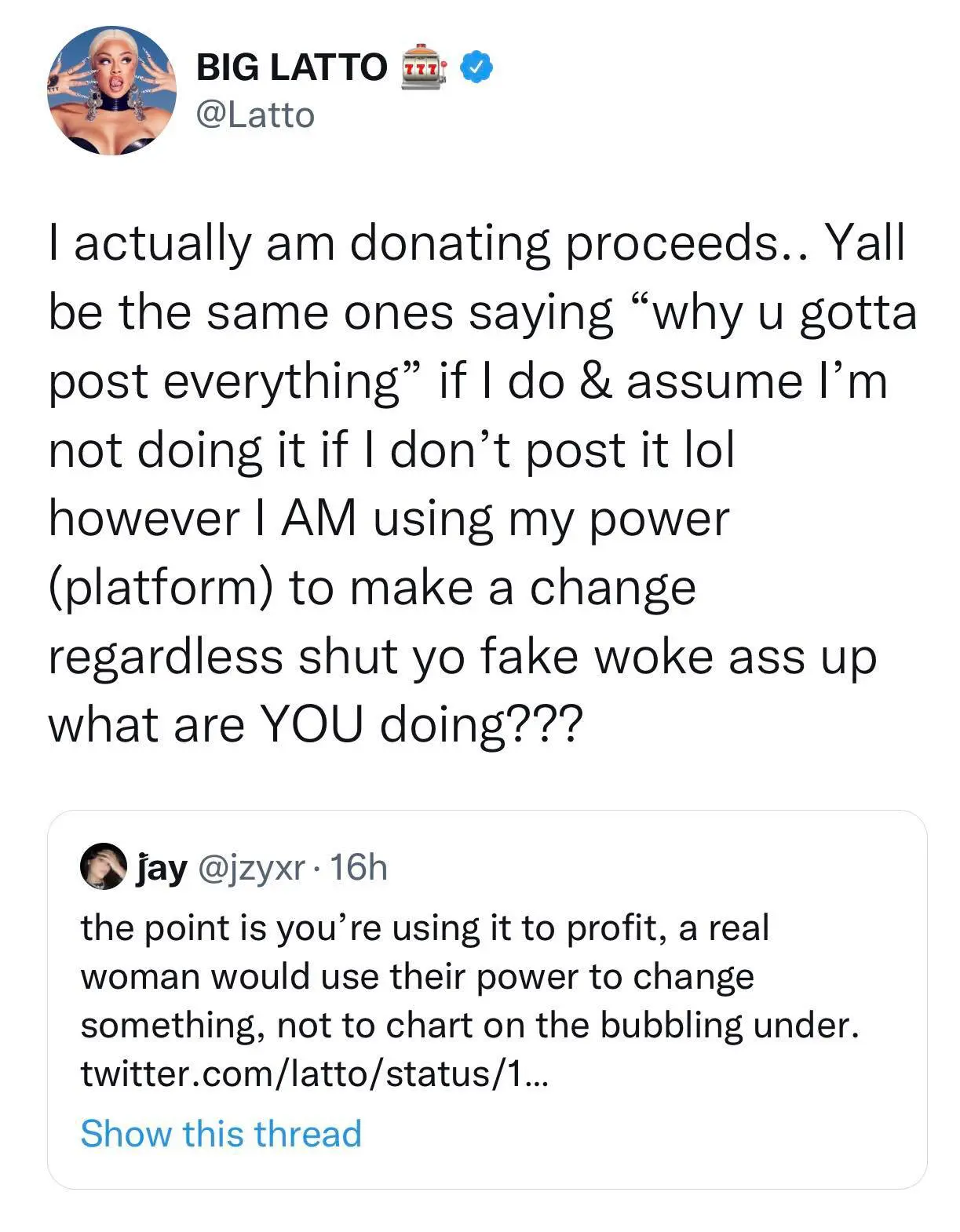Click the "what are YOU doing???" line
Viewport: 960px width, 1232px height.
pos(316,724)
